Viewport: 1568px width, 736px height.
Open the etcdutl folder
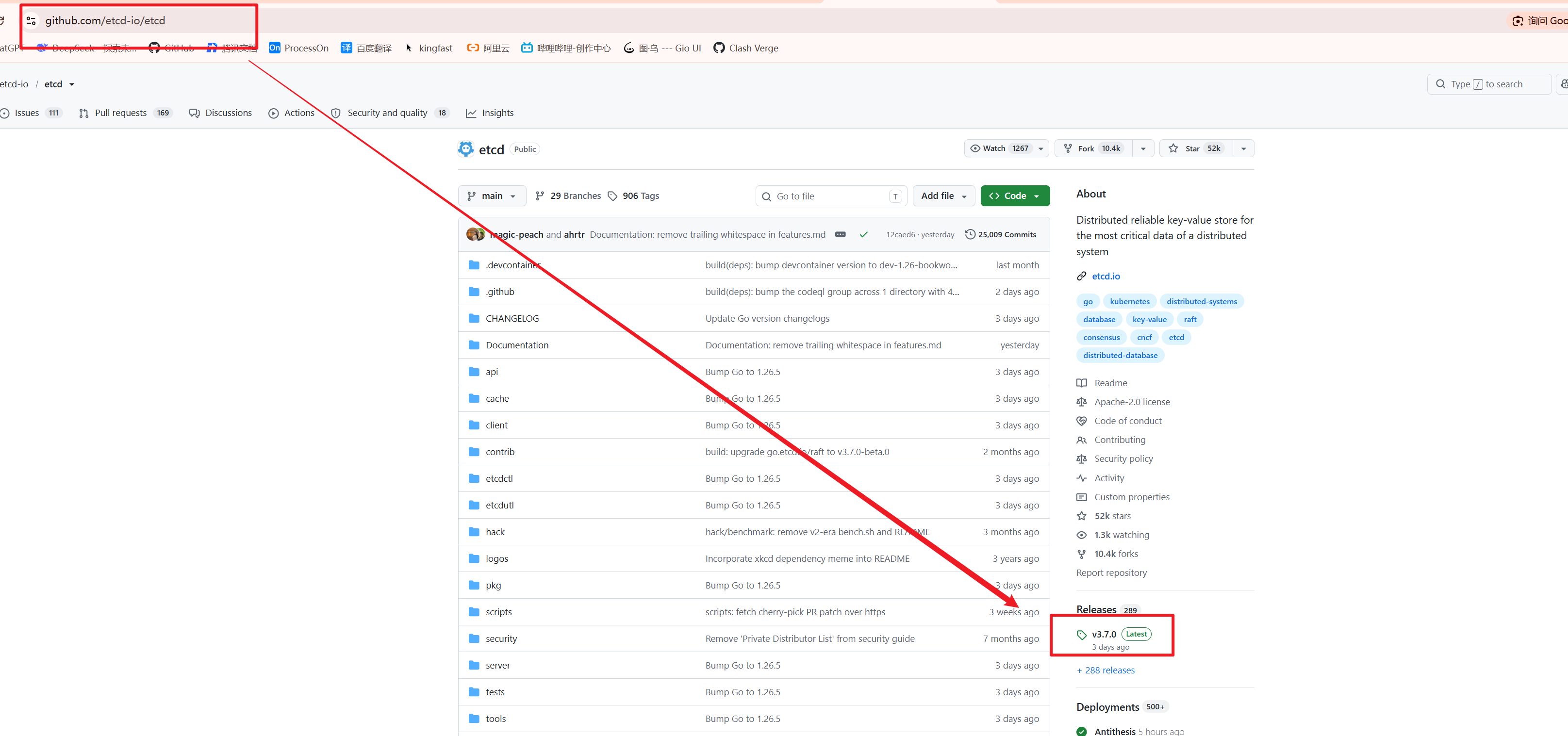[499, 505]
